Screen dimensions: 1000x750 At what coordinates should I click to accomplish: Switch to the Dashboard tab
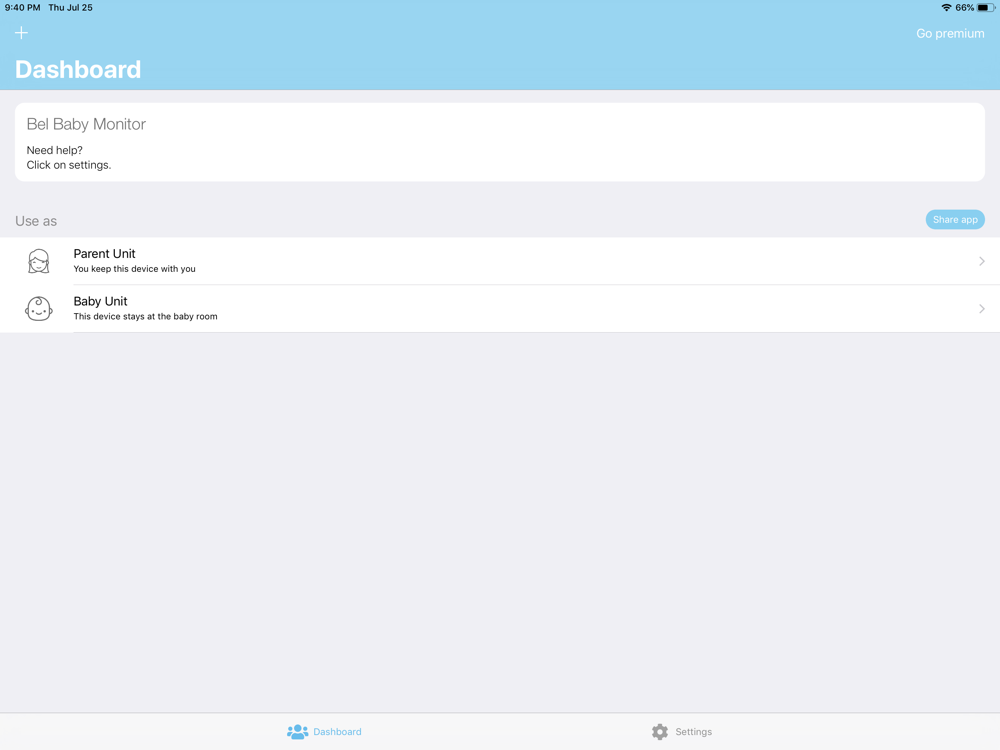tap(324, 732)
